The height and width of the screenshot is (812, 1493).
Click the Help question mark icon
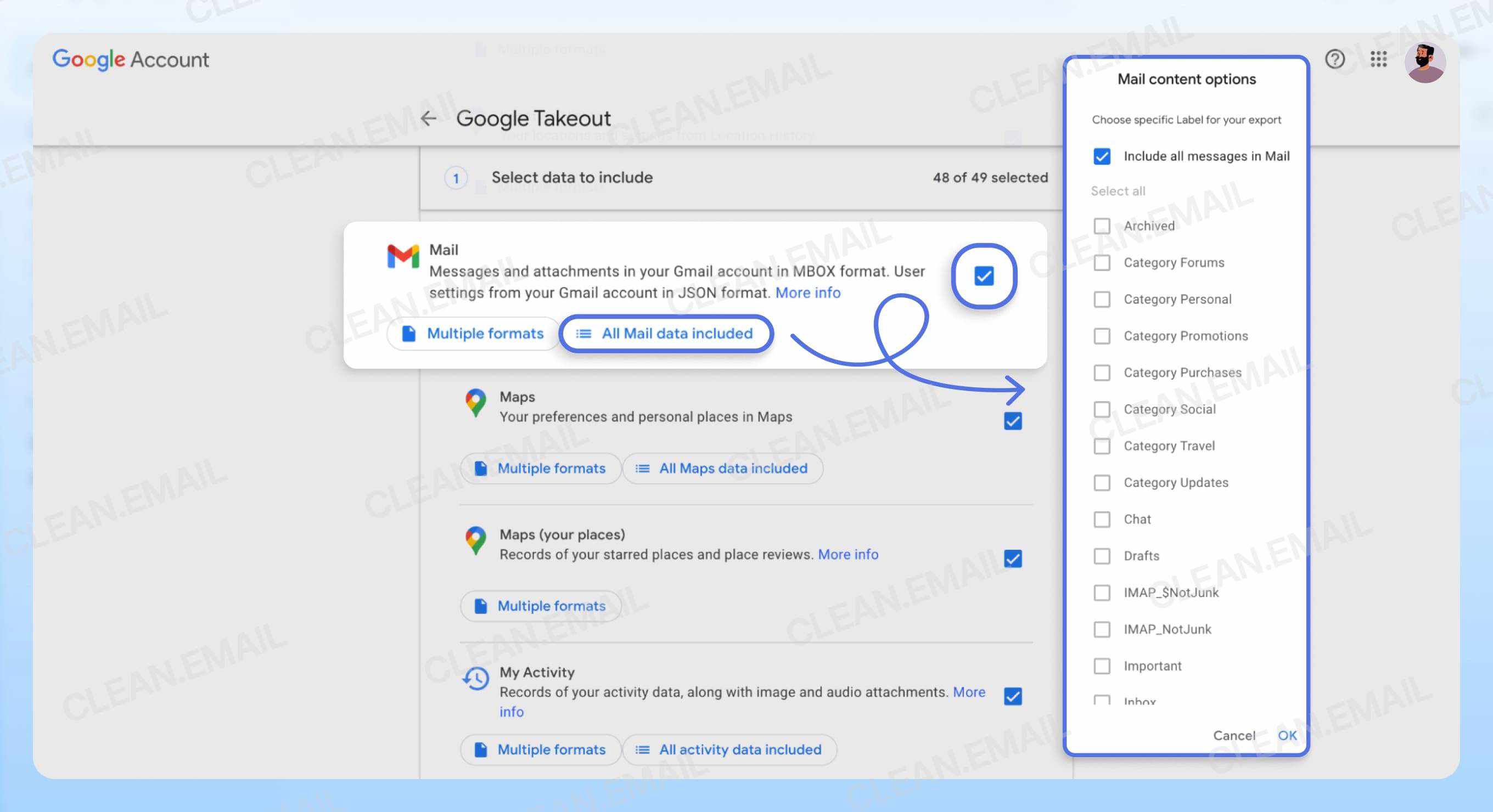1335,60
